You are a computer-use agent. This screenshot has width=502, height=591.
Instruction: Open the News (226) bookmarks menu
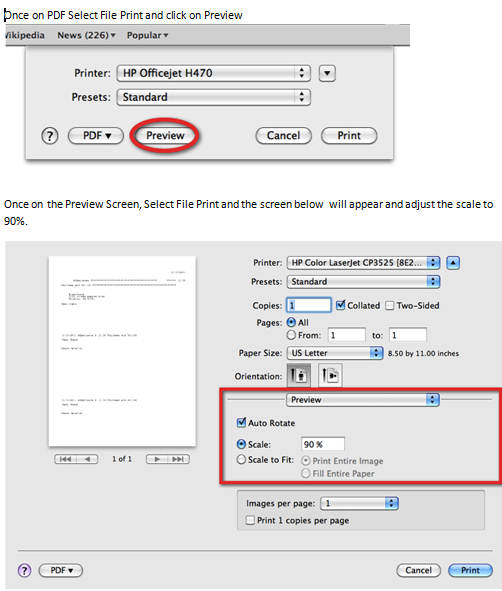click(x=86, y=35)
